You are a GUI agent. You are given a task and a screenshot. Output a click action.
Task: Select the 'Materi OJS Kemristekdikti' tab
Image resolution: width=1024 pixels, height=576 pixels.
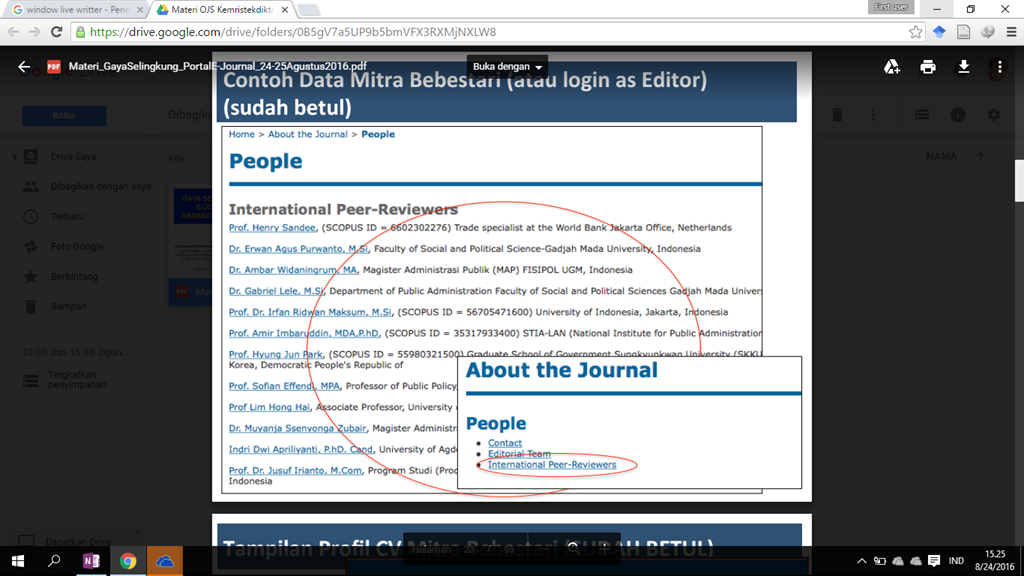tap(222, 10)
